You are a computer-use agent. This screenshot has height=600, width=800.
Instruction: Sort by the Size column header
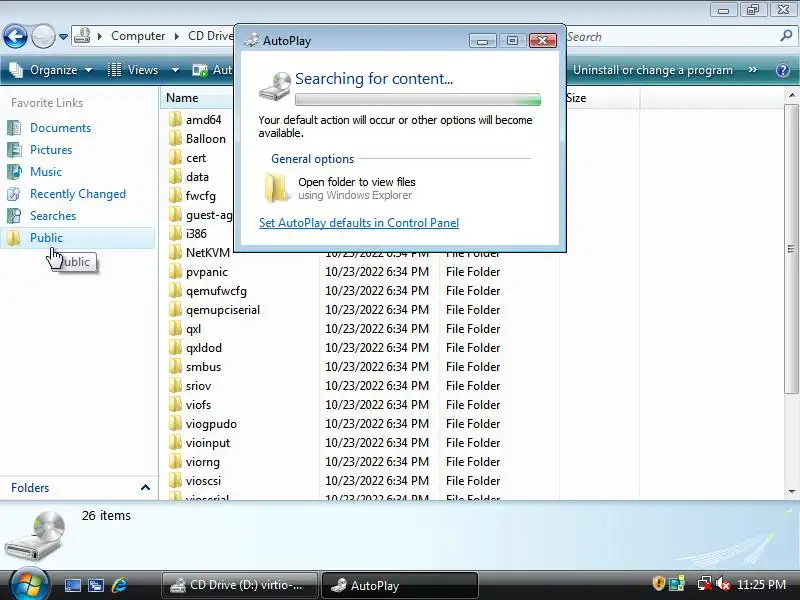coord(602,97)
